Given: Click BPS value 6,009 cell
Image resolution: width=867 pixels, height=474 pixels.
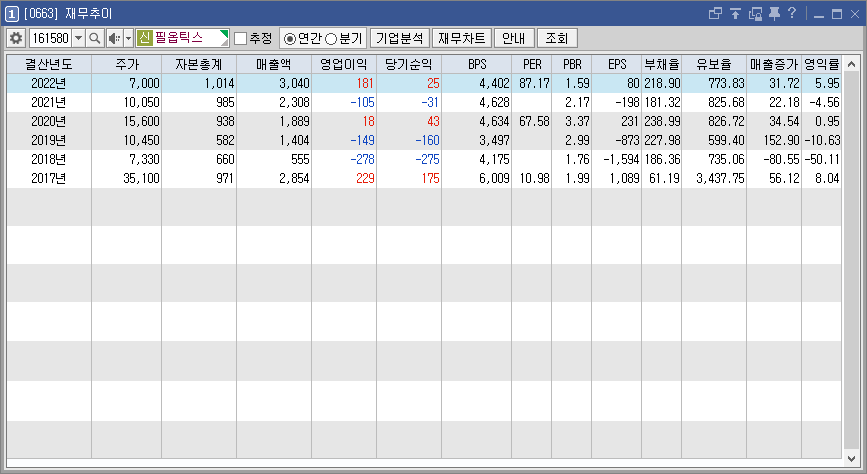Looking at the screenshot, I should (x=477, y=178).
